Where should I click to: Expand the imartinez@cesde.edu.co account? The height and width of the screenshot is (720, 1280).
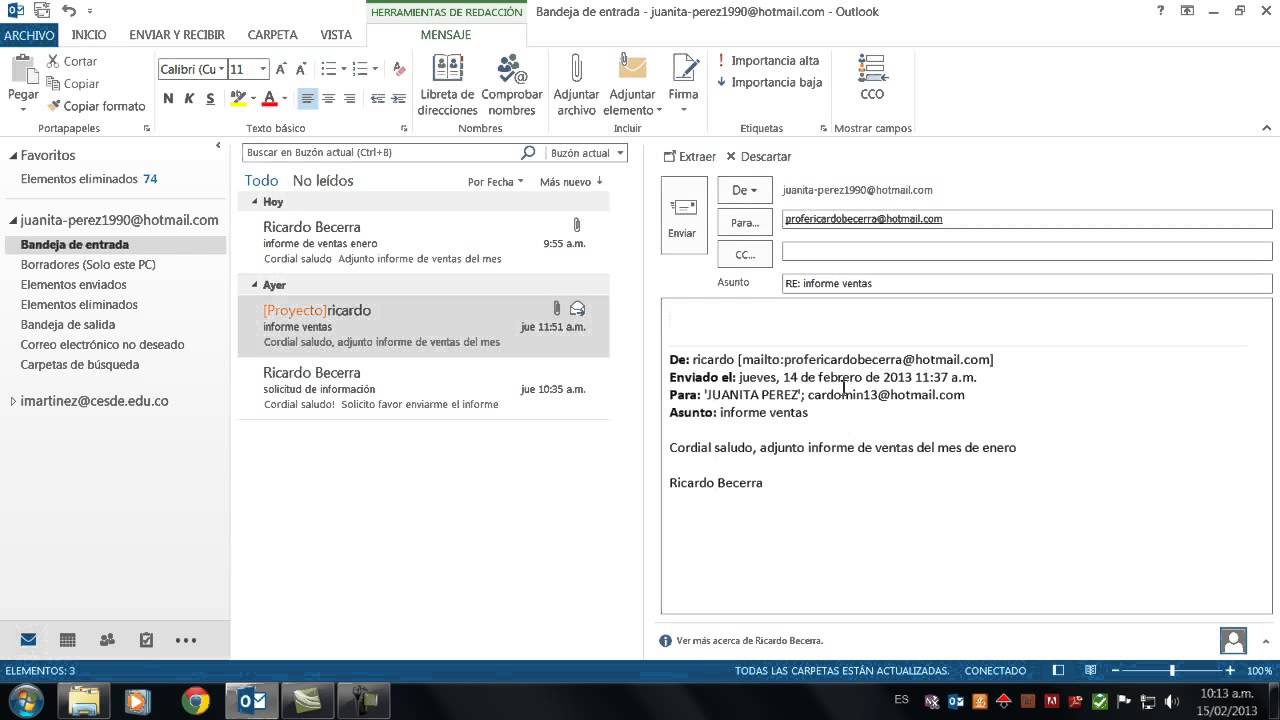click(x=13, y=401)
